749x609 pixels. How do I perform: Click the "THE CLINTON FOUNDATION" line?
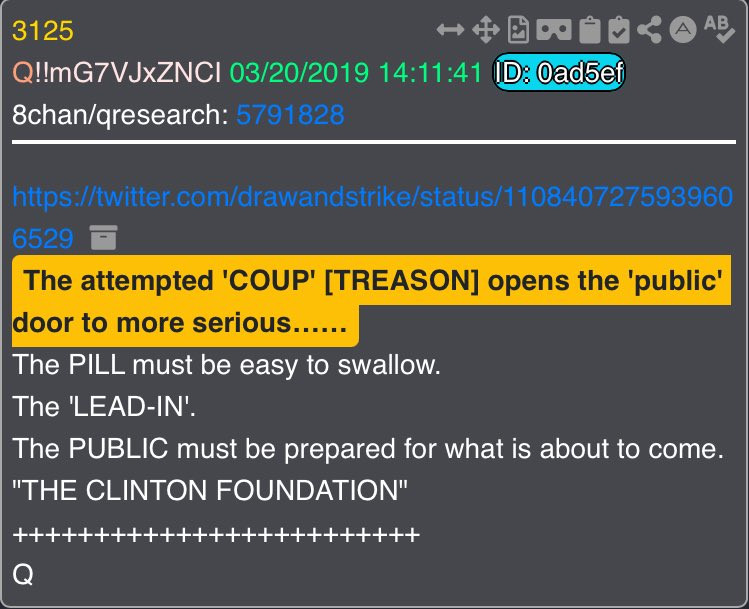[x=210, y=490]
